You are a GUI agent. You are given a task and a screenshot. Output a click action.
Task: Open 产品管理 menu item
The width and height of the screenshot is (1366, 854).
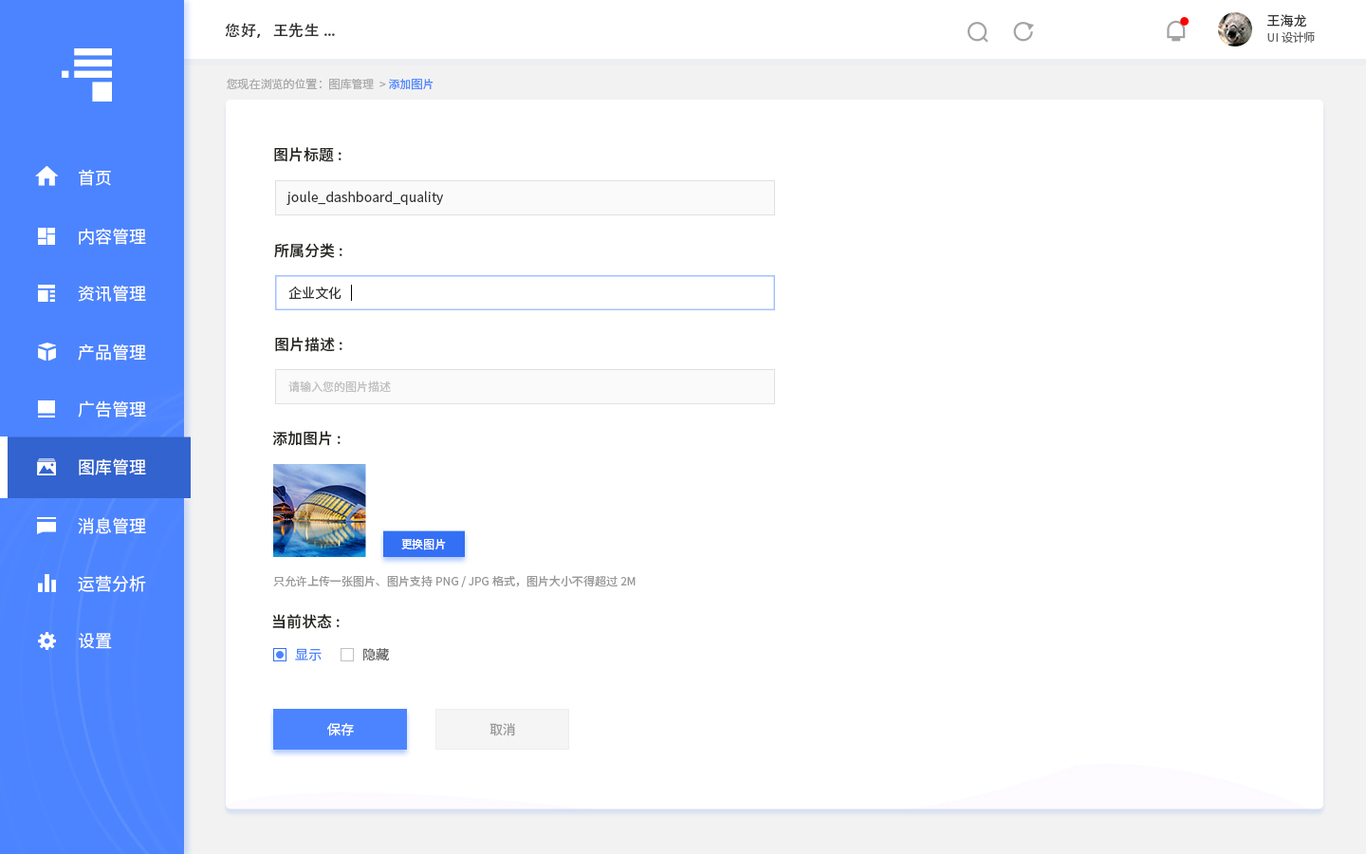pyautogui.click(x=112, y=353)
